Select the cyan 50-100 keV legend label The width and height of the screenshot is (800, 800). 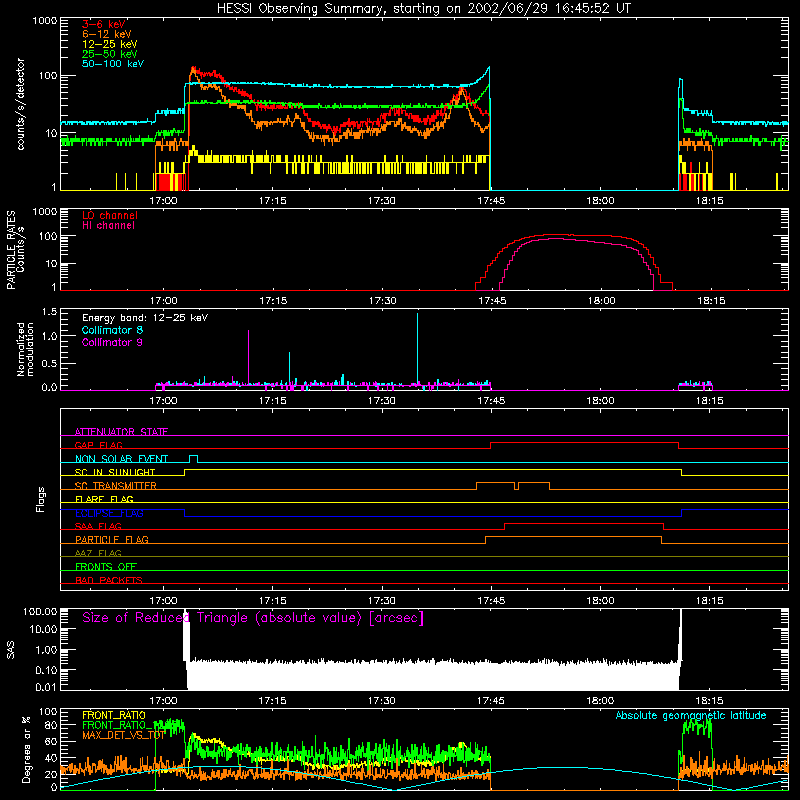tap(113, 64)
